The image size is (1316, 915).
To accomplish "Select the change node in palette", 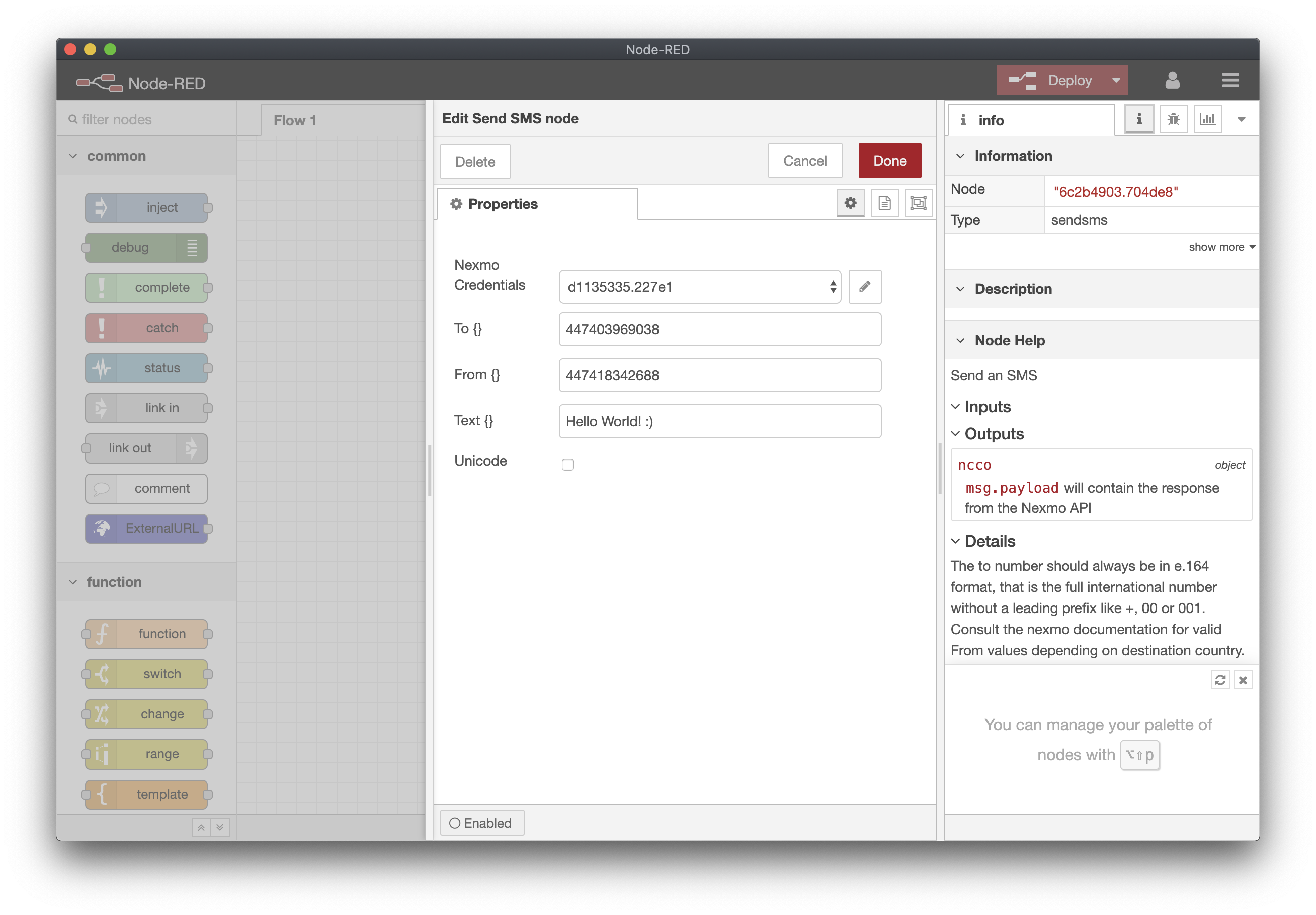I will coord(147,714).
